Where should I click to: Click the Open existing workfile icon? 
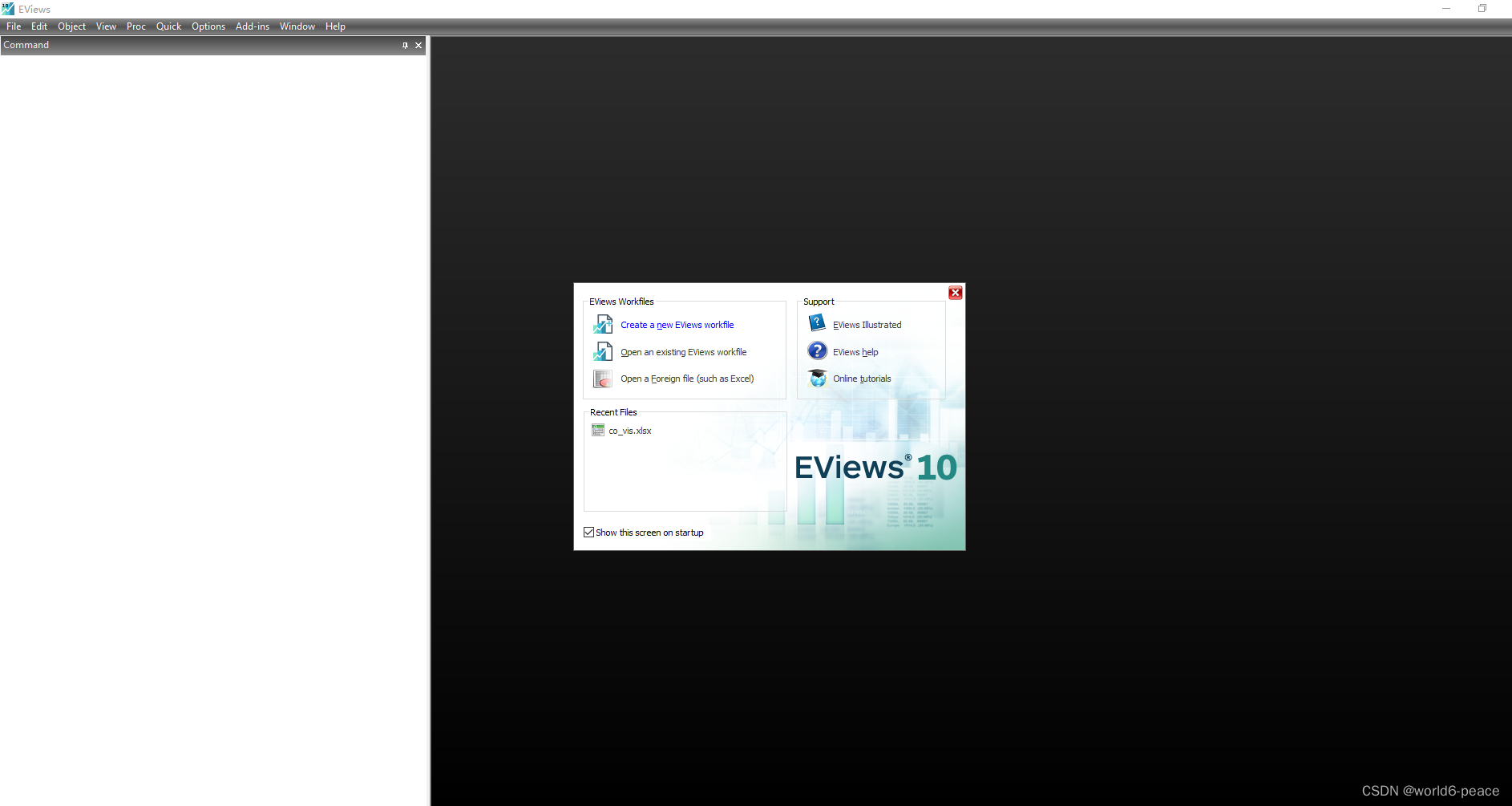tap(602, 351)
